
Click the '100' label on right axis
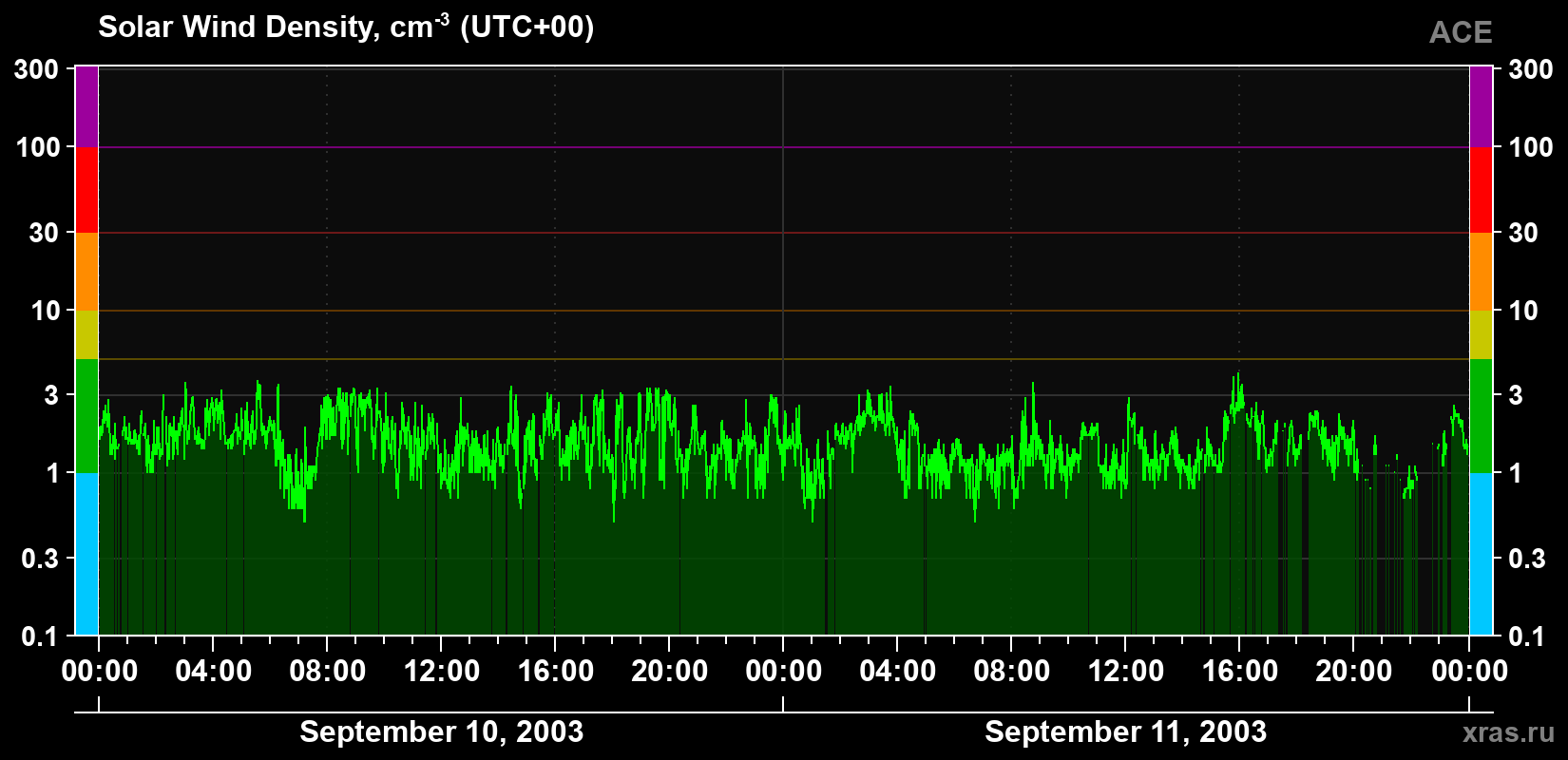pyautogui.click(x=1531, y=147)
